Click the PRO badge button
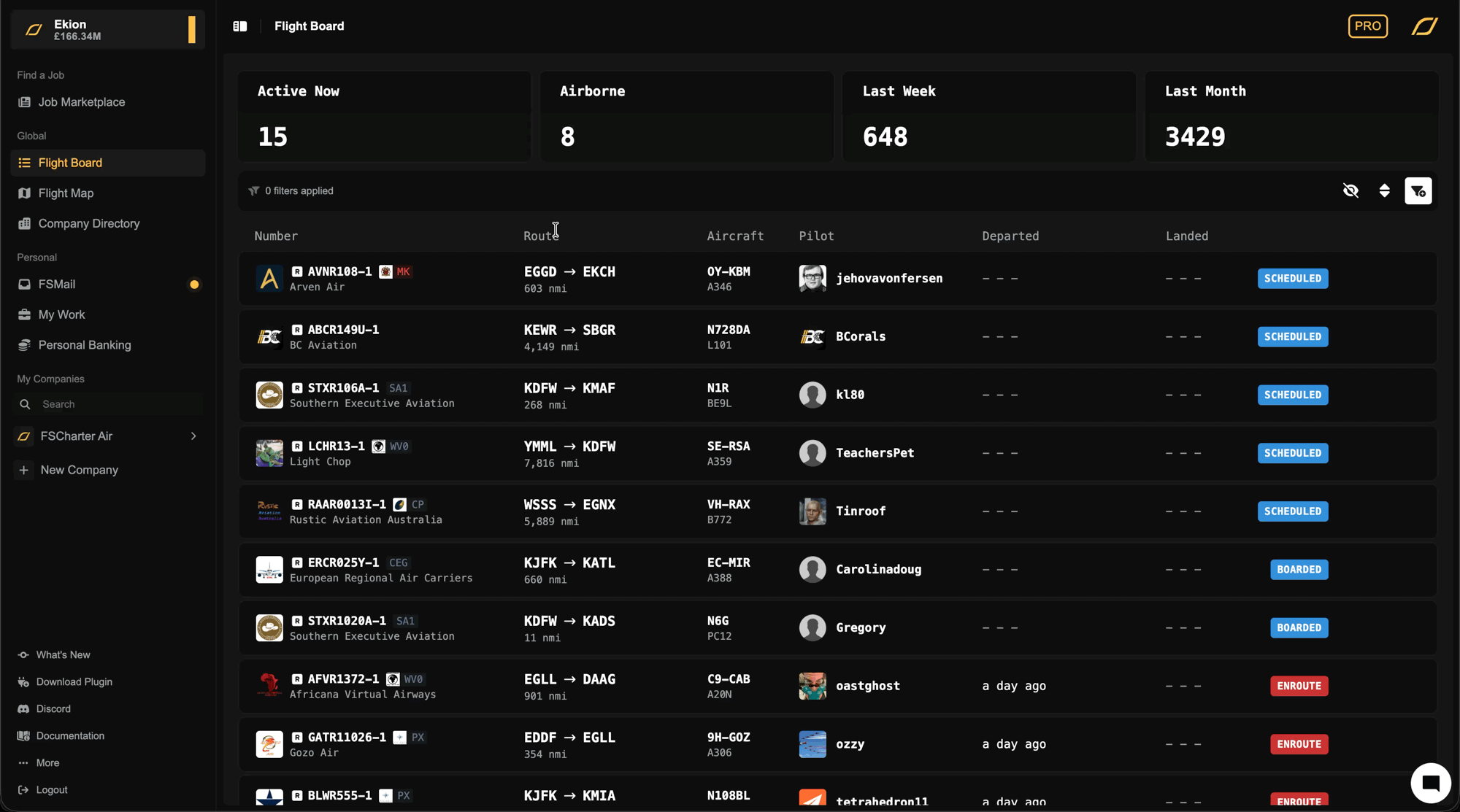The width and height of the screenshot is (1460, 812). (1367, 26)
